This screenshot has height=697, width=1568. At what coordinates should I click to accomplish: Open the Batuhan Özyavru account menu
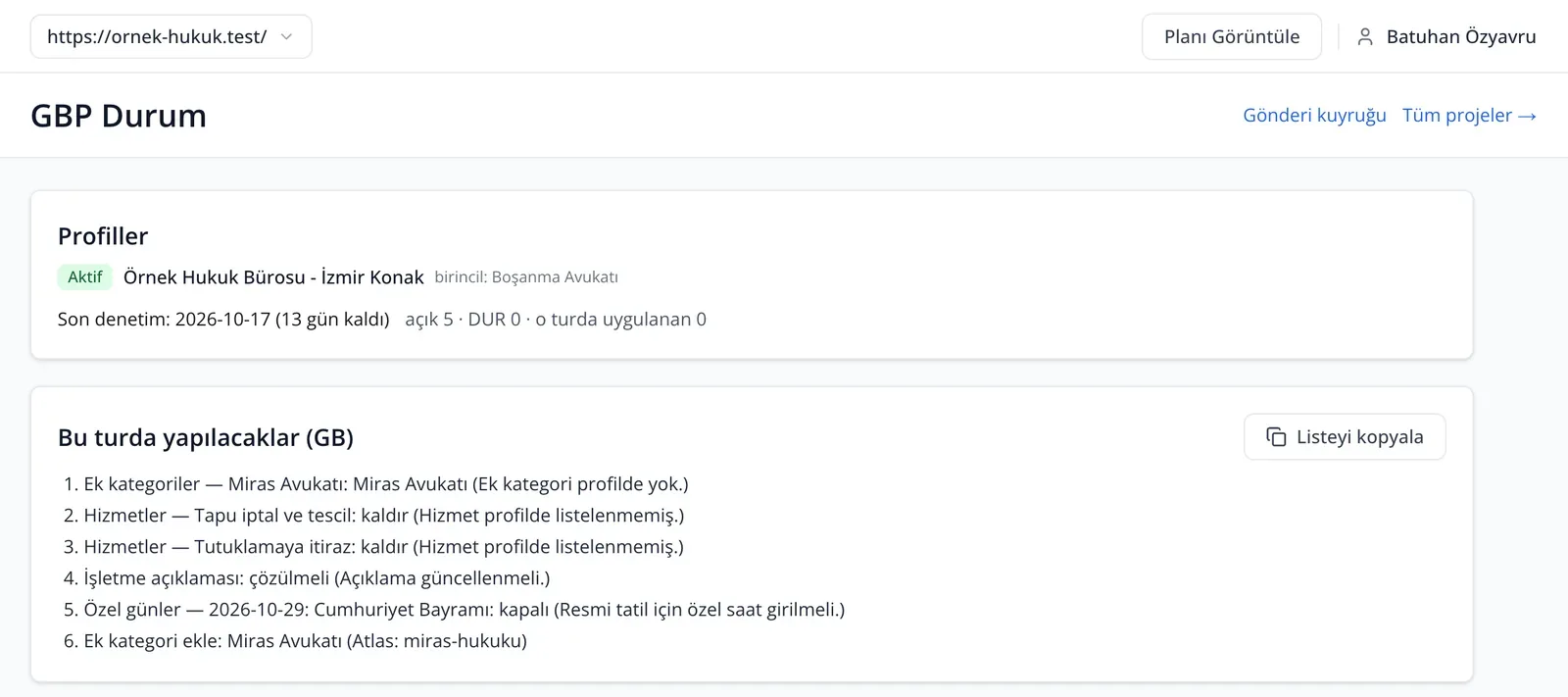point(1446,36)
